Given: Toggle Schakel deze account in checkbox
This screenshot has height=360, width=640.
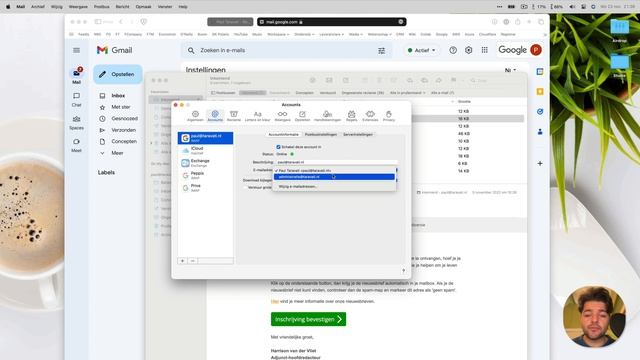Looking at the screenshot, I should (x=278, y=147).
